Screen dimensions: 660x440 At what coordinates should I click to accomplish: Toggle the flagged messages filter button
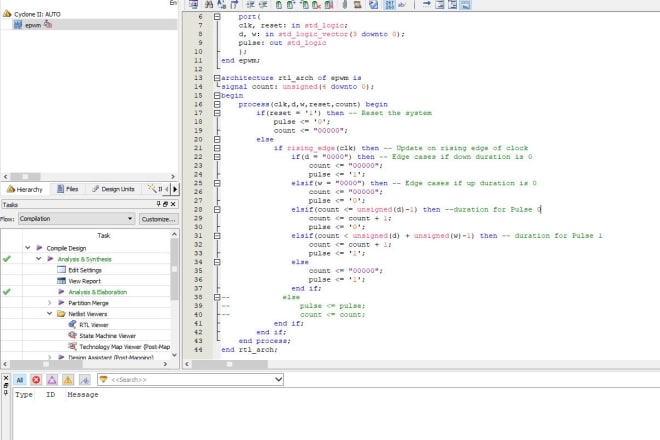coord(85,380)
